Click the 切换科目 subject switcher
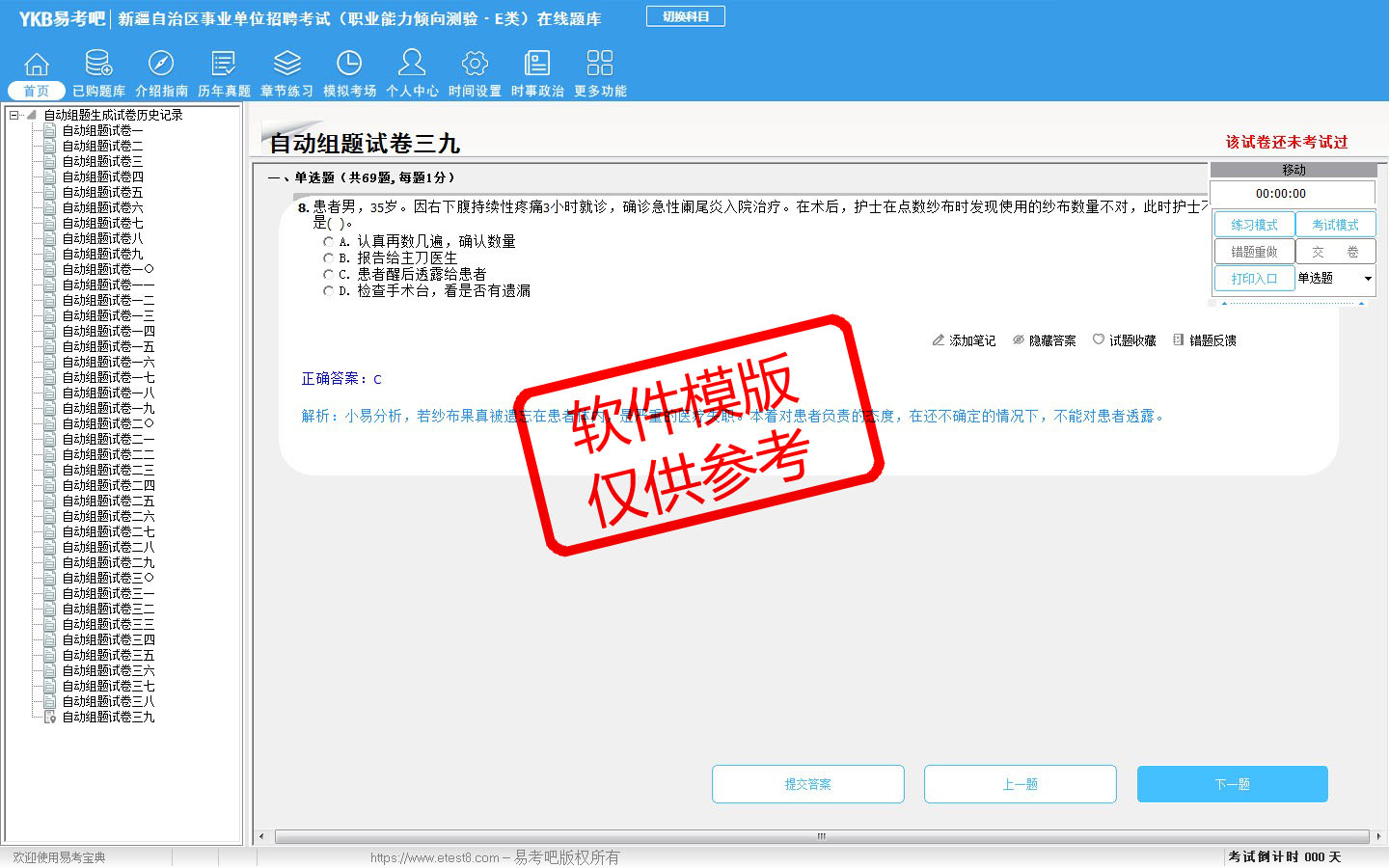This screenshot has height=868, width=1389. (x=686, y=16)
